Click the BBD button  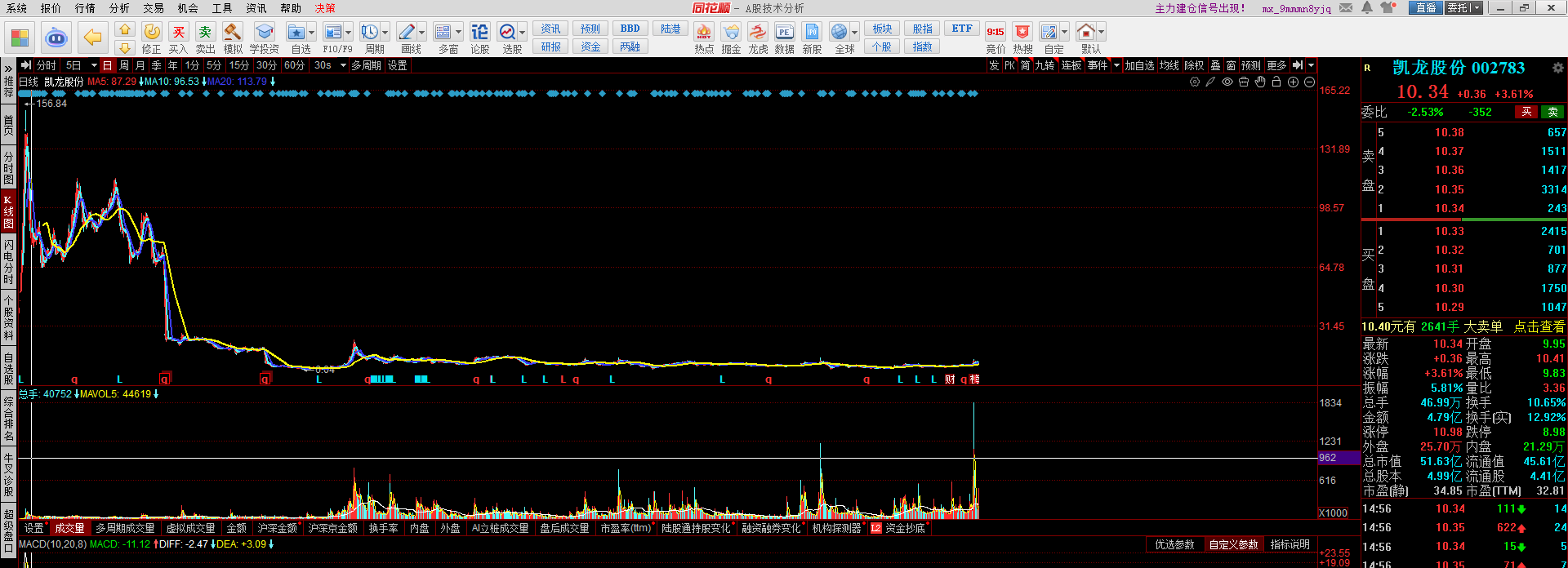[630, 29]
